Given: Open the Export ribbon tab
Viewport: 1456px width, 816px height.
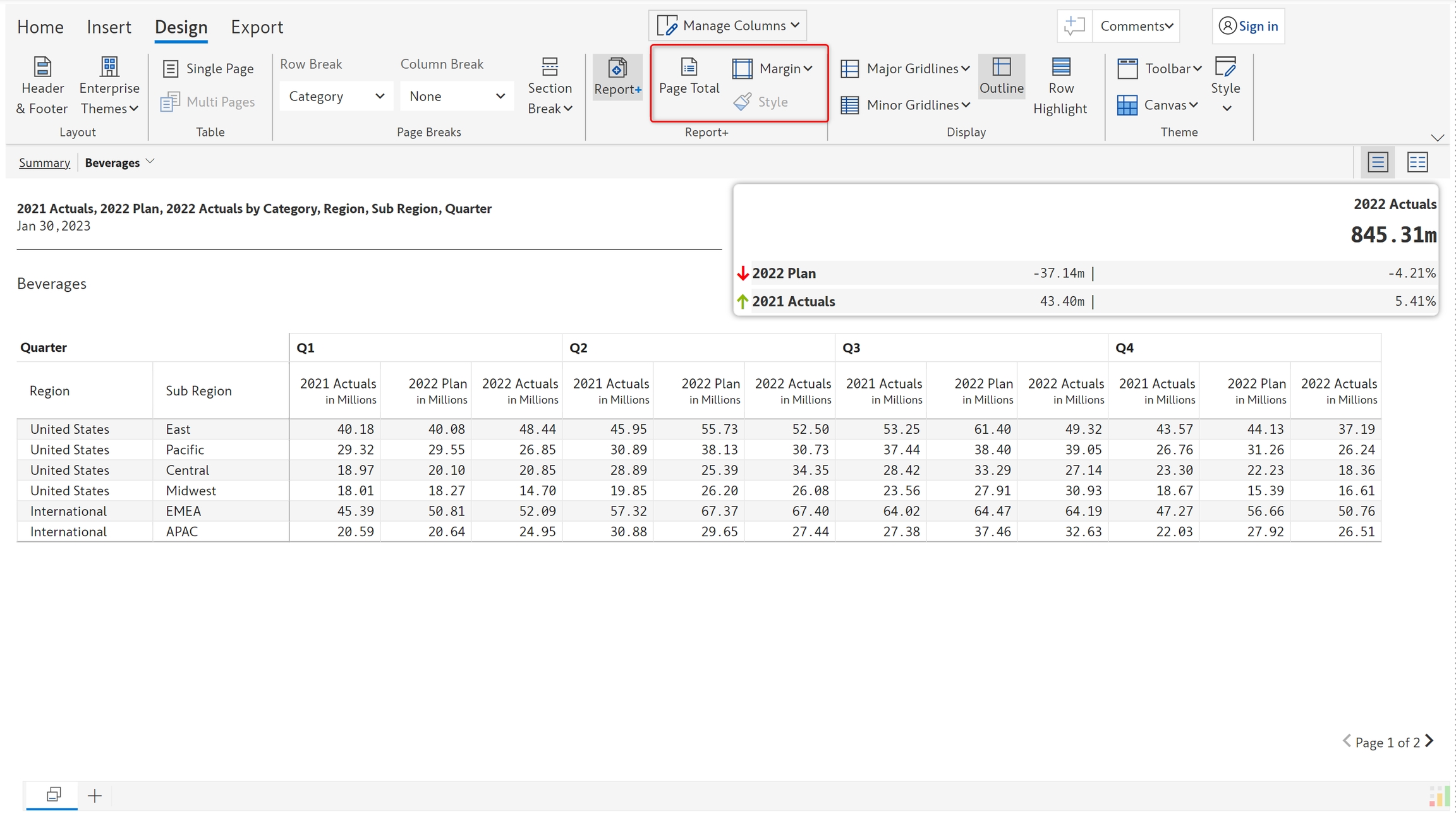Looking at the screenshot, I should [x=257, y=27].
